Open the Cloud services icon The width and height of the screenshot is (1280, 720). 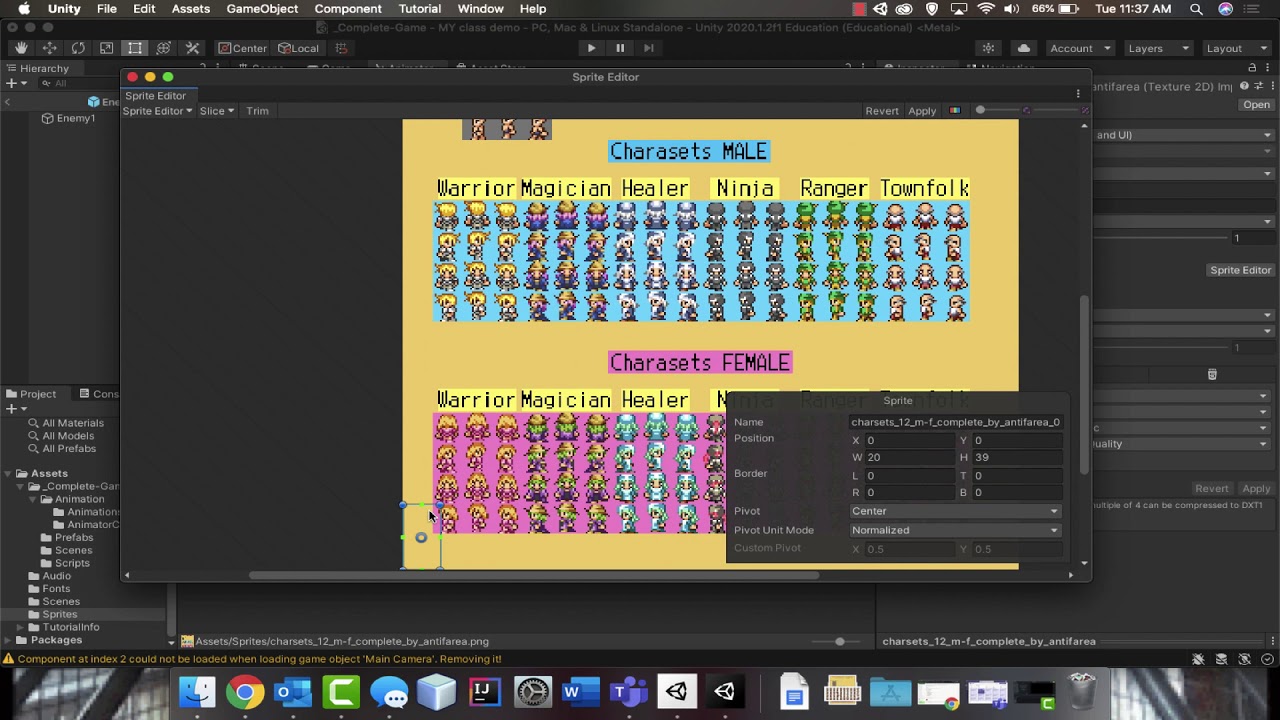(x=1024, y=48)
